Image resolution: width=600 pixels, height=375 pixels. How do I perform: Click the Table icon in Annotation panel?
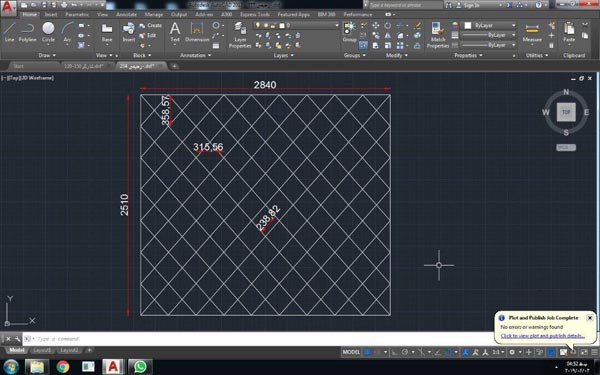pyautogui.click(x=216, y=46)
